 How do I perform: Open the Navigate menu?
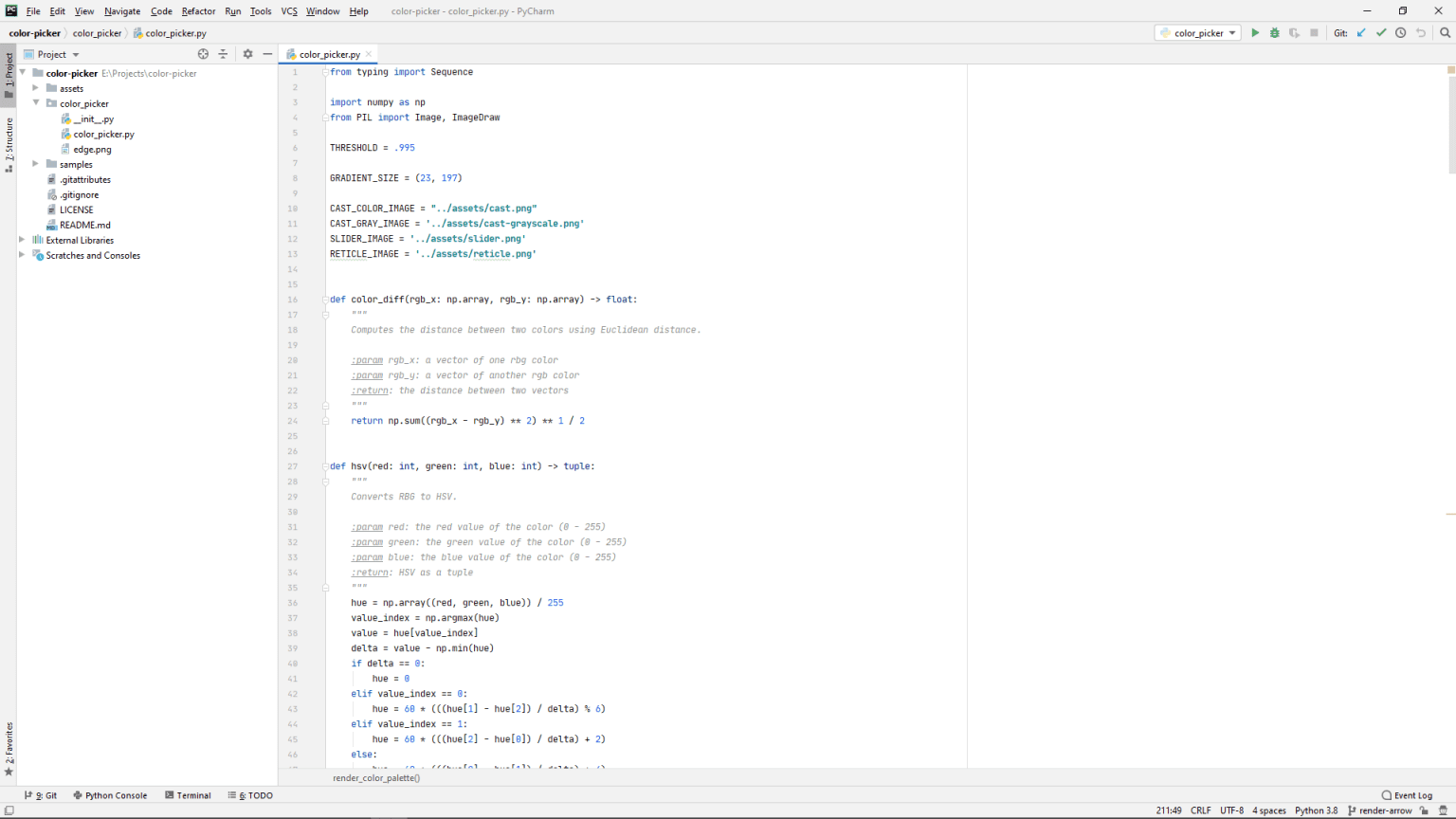122,11
